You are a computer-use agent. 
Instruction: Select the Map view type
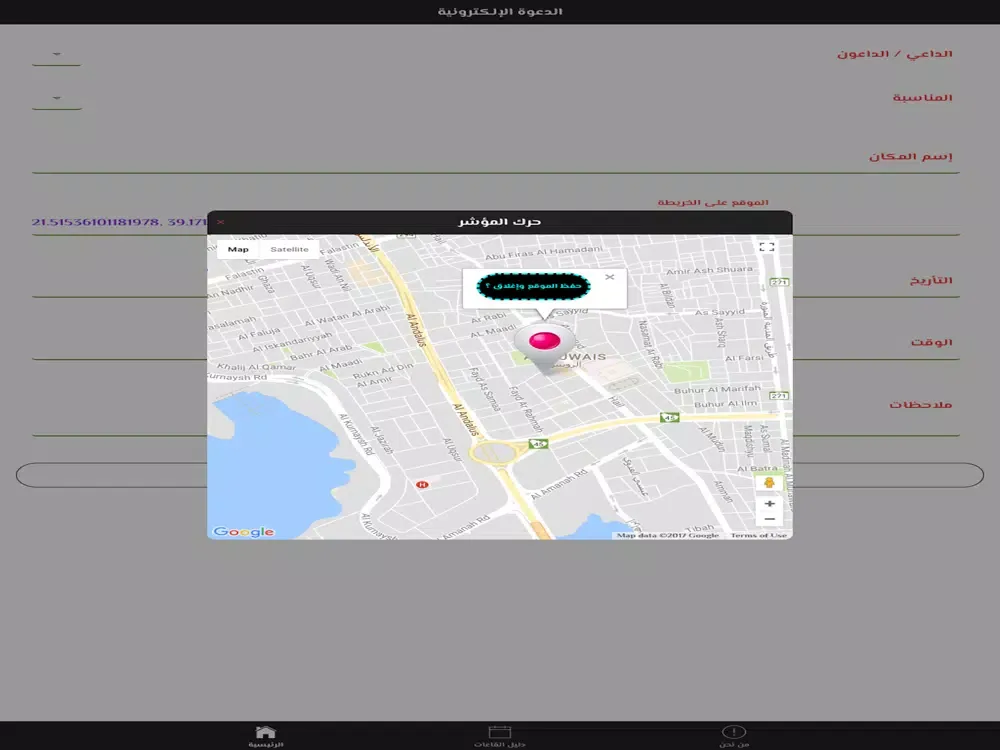coord(238,249)
